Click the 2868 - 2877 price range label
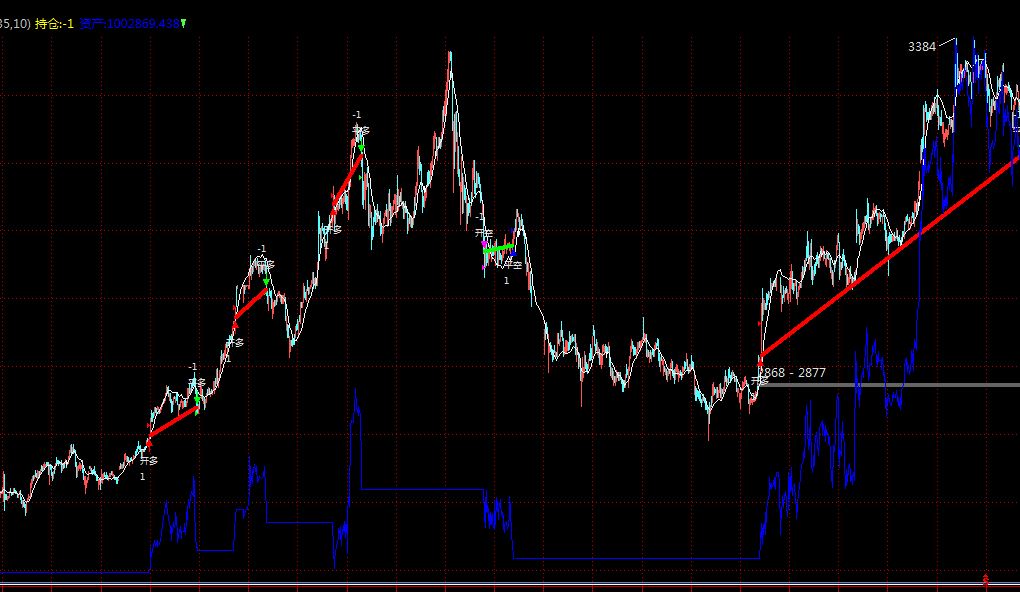The height and width of the screenshot is (592, 1020). point(794,373)
